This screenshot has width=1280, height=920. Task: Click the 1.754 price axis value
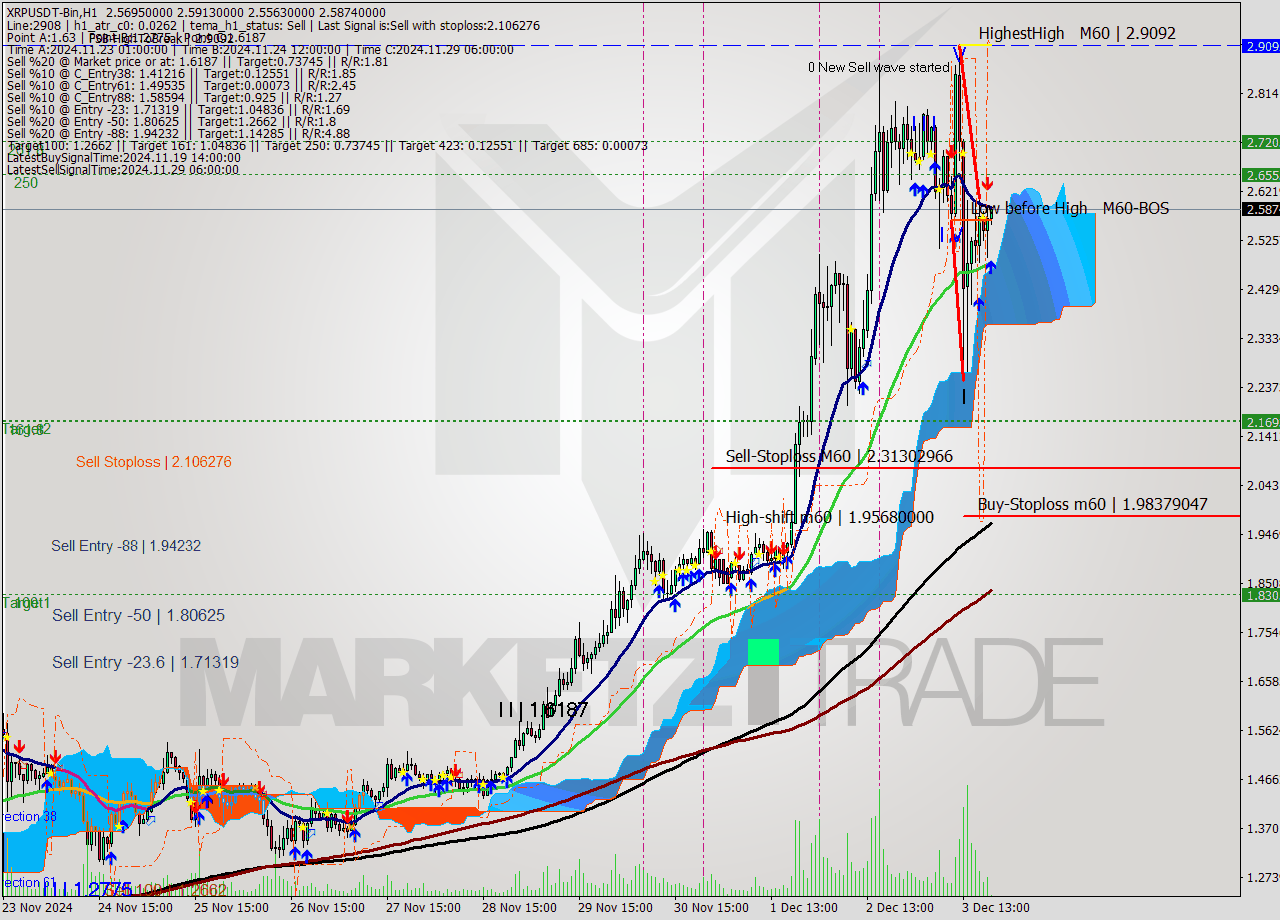[x=1262, y=633]
